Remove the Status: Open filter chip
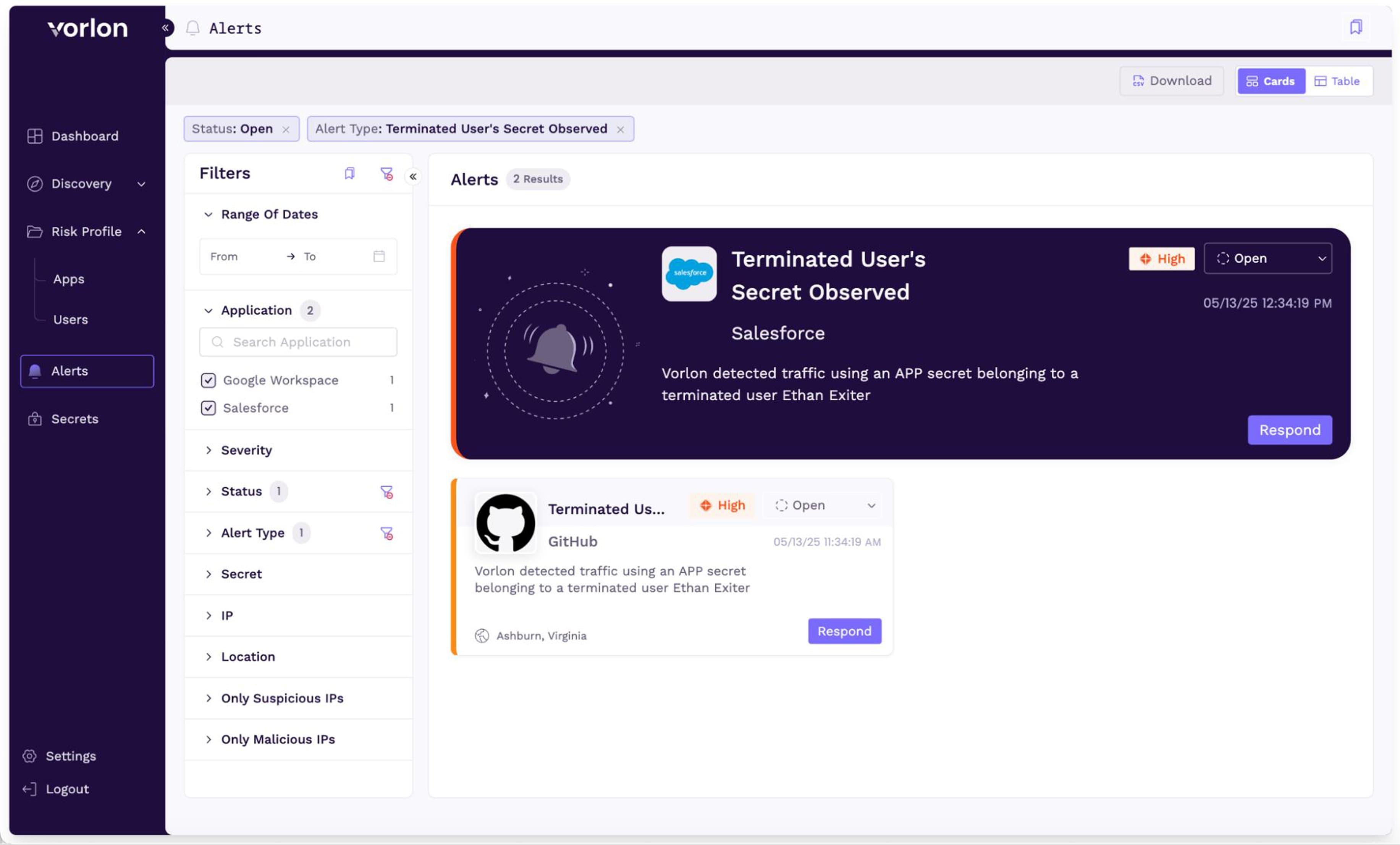The image size is (1400, 845). 286,129
